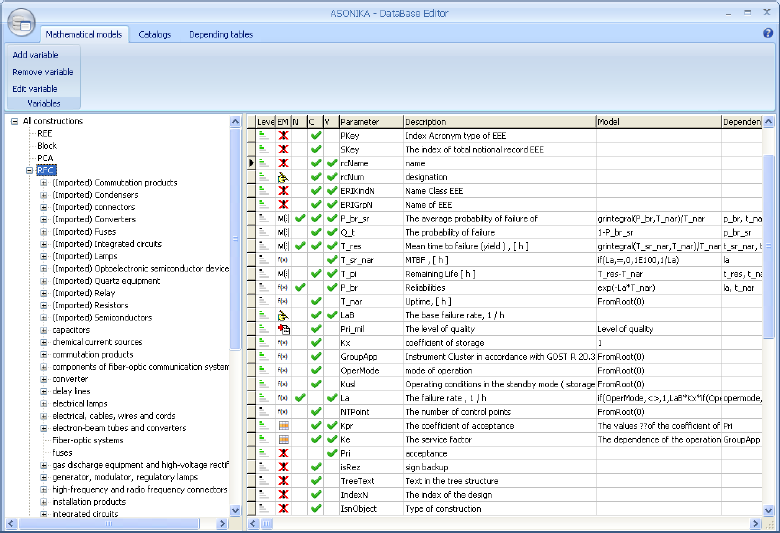Open the Depending tables tab
Image resolution: width=780 pixels, height=533 pixels.
pos(220,34)
